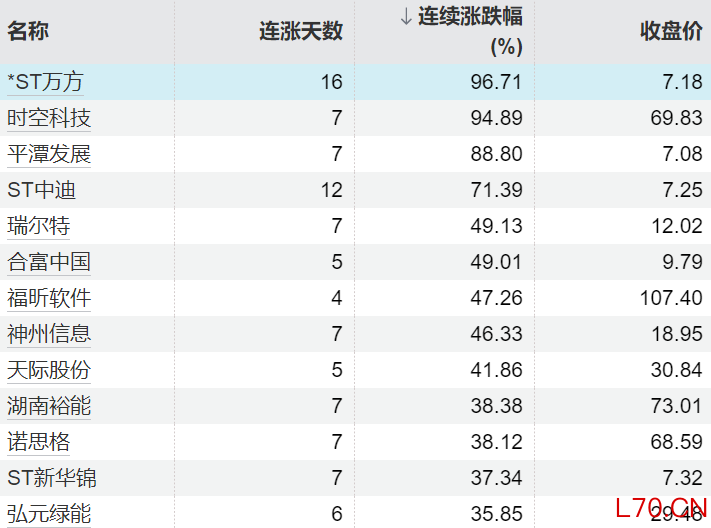The image size is (711, 528).
Task: Open 瑞尔特 stock details
Action: tap(38, 226)
